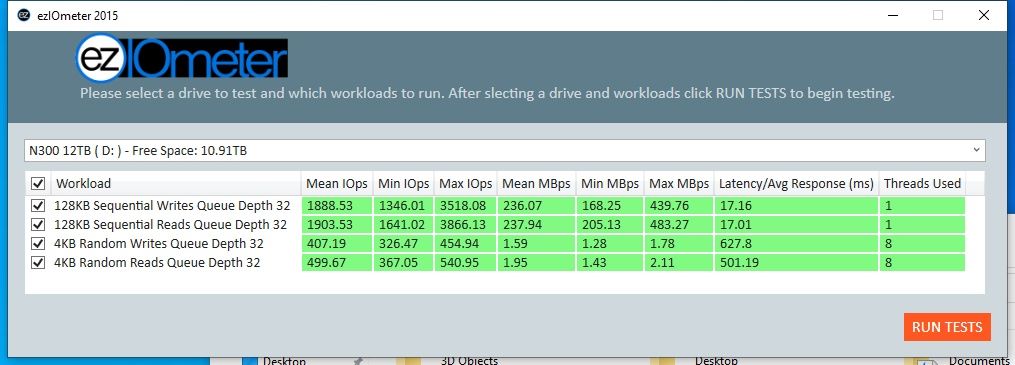Click the Max IOps column header
This screenshot has width=1015, height=365.
coord(465,183)
